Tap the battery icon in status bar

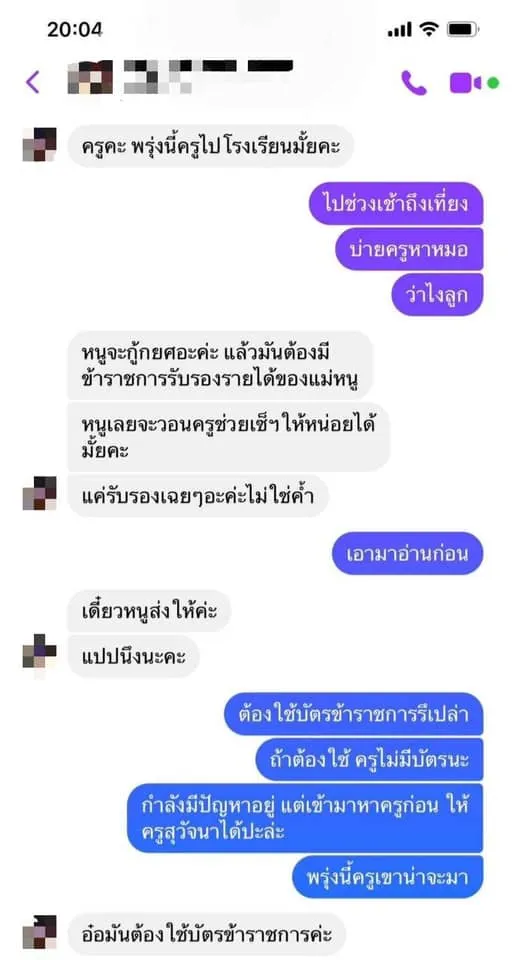463,29
